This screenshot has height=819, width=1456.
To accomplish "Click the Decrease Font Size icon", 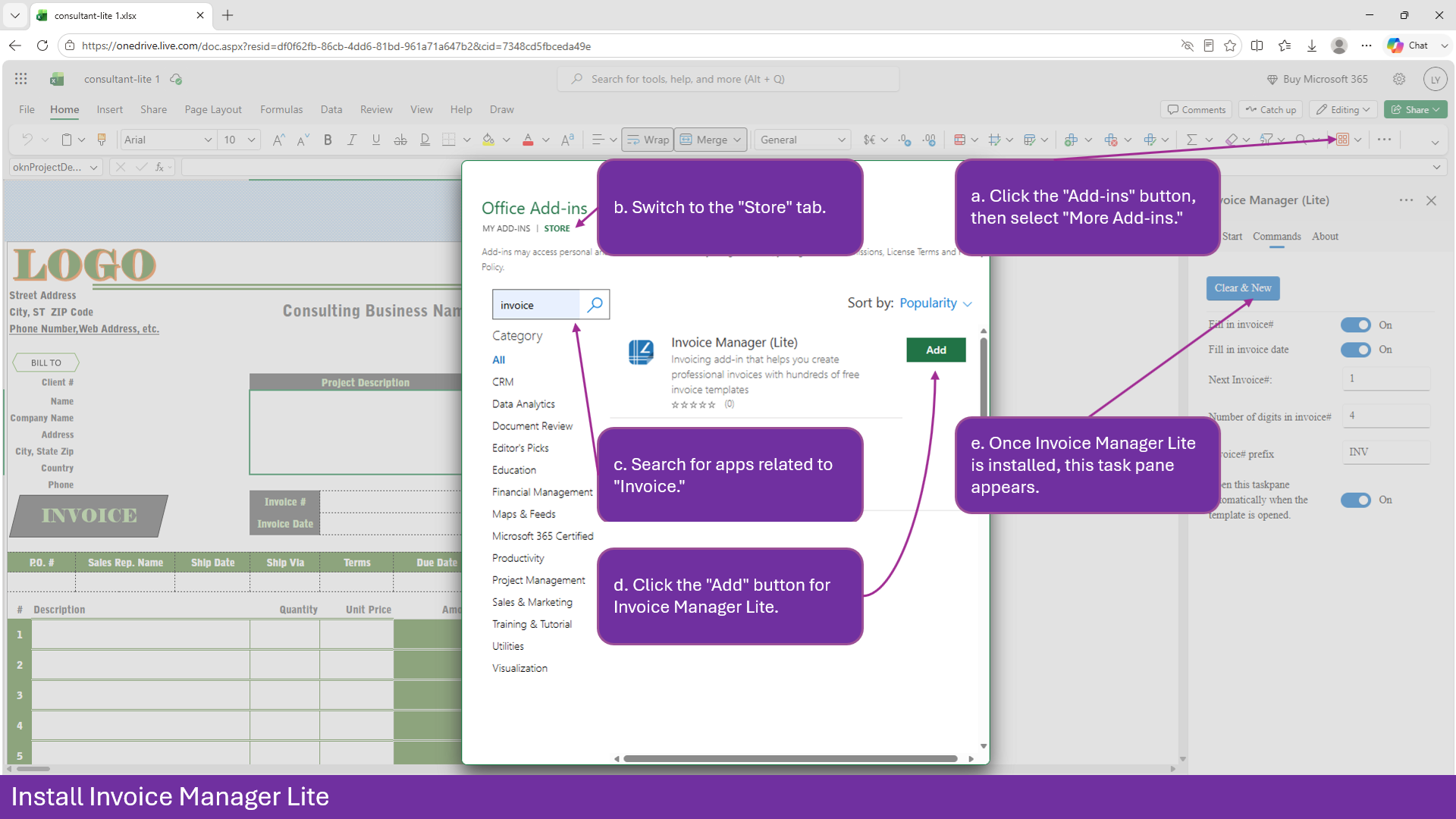I will click(x=303, y=140).
